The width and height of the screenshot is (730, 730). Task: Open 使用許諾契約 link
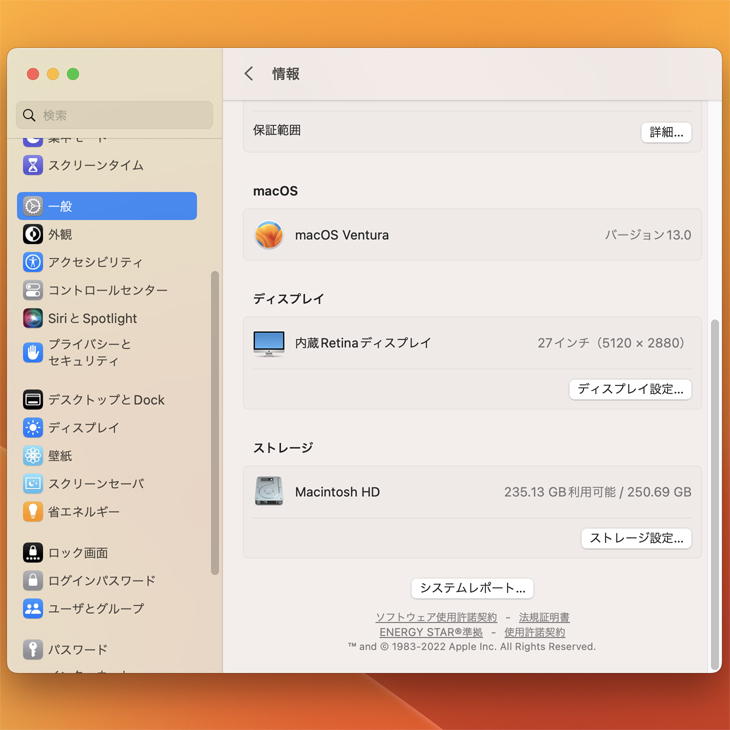point(534,632)
